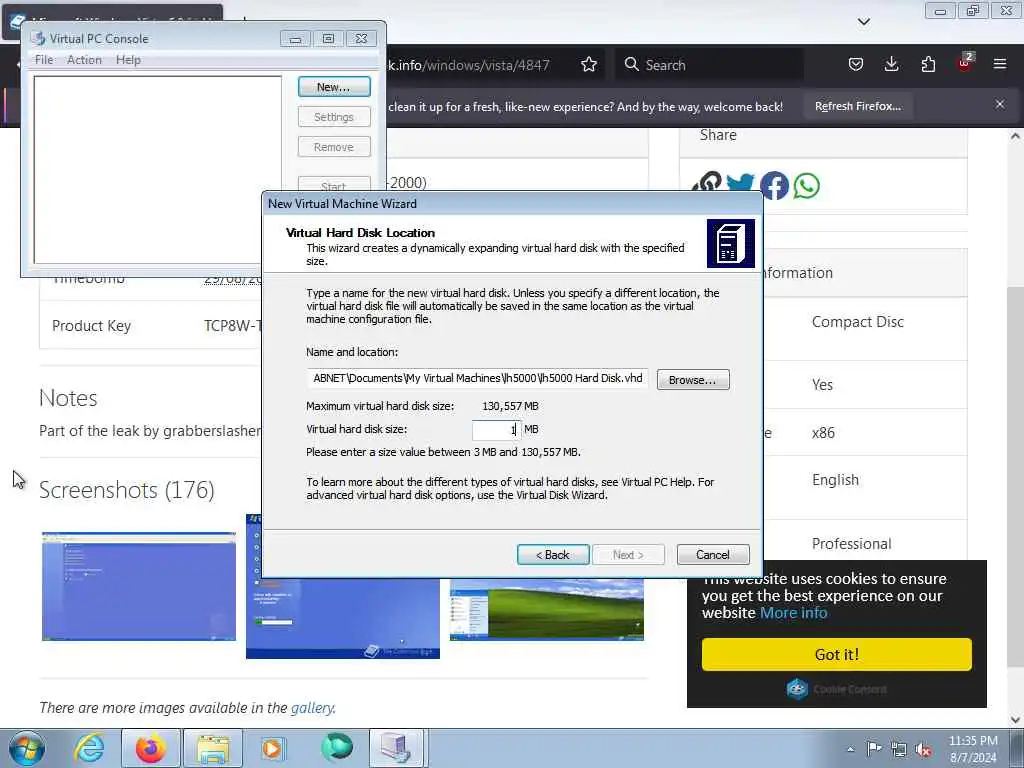Switch to Firefox on the taskbar
Image resolution: width=1024 pixels, height=768 pixels.
[x=150, y=748]
